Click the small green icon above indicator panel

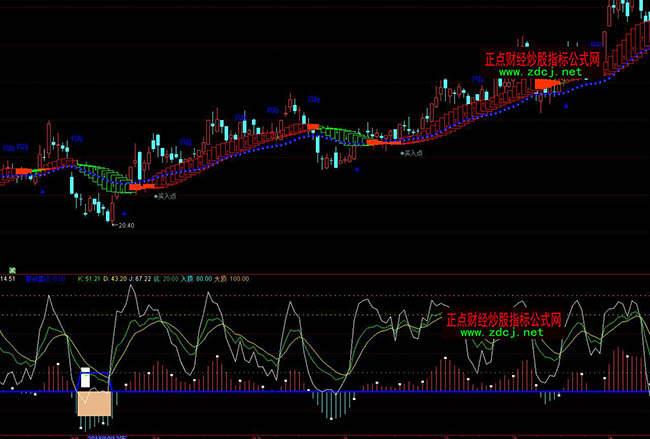click(x=12, y=269)
